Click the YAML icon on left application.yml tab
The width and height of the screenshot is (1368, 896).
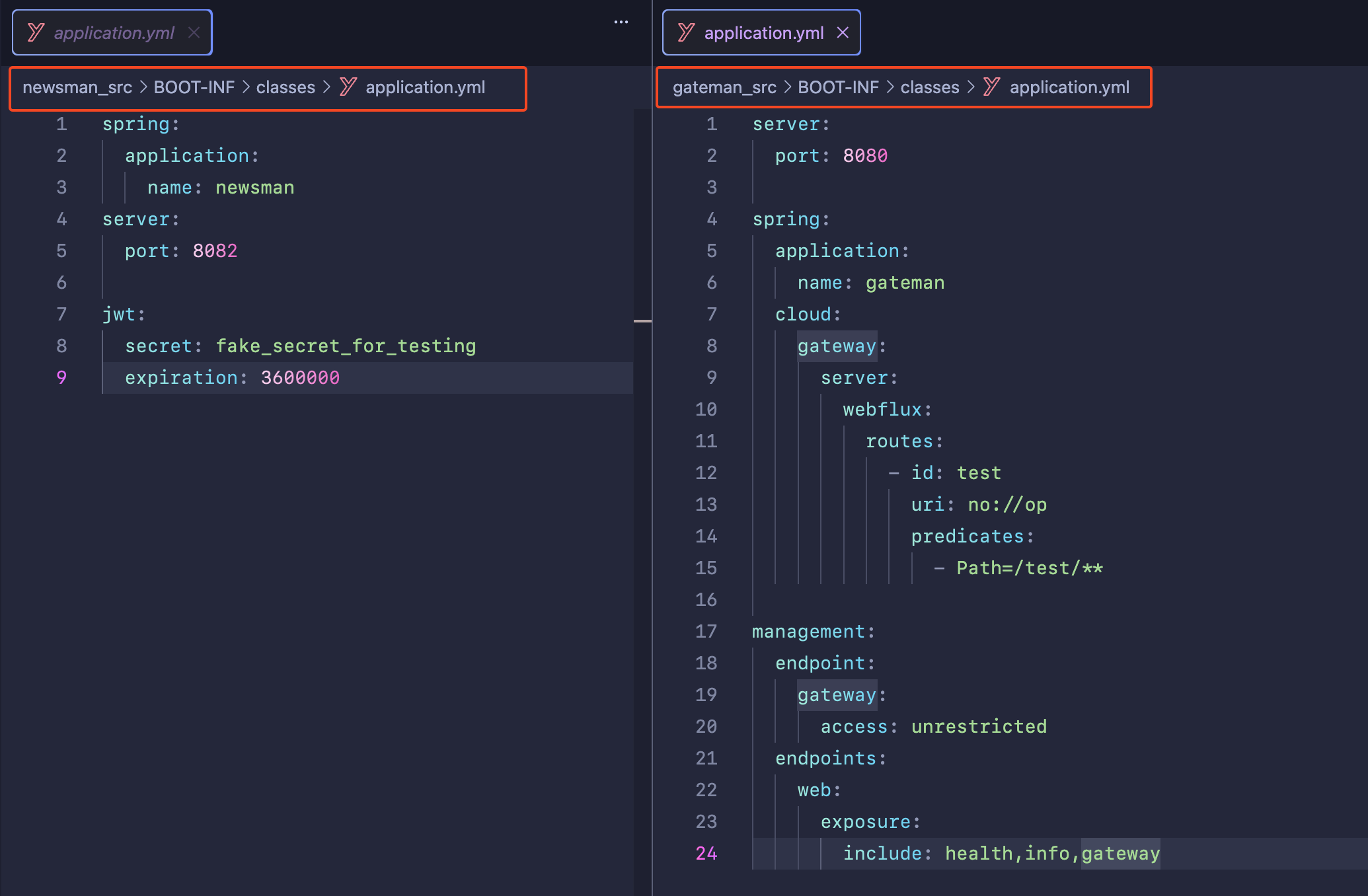[x=36, y=32]
